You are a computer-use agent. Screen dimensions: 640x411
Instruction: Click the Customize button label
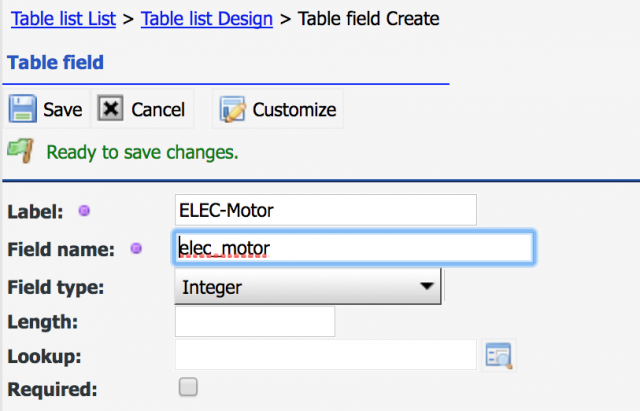pyautogui.click(x=294, y=109)
